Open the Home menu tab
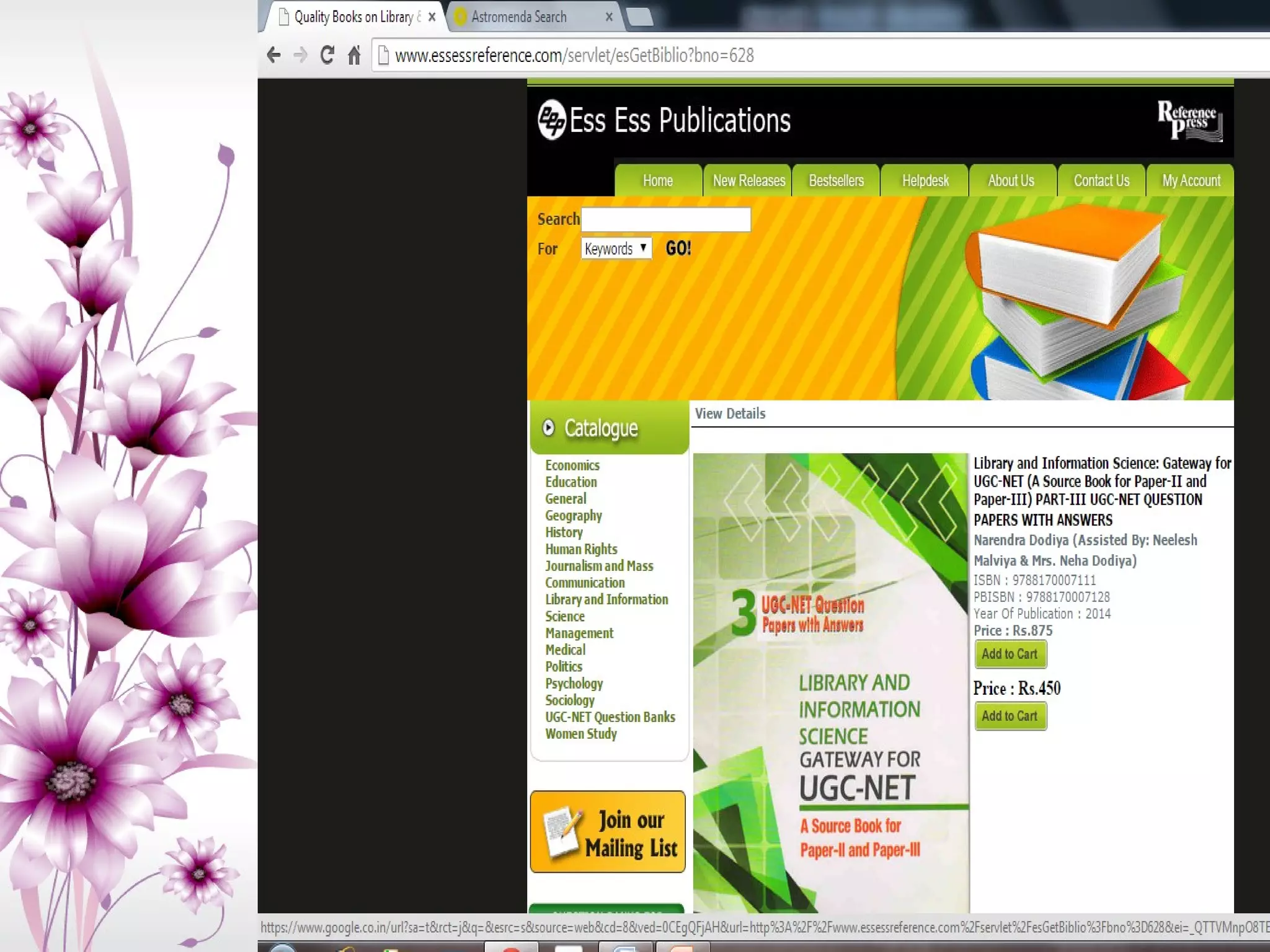1270x952 pixels. coord(658,180)
